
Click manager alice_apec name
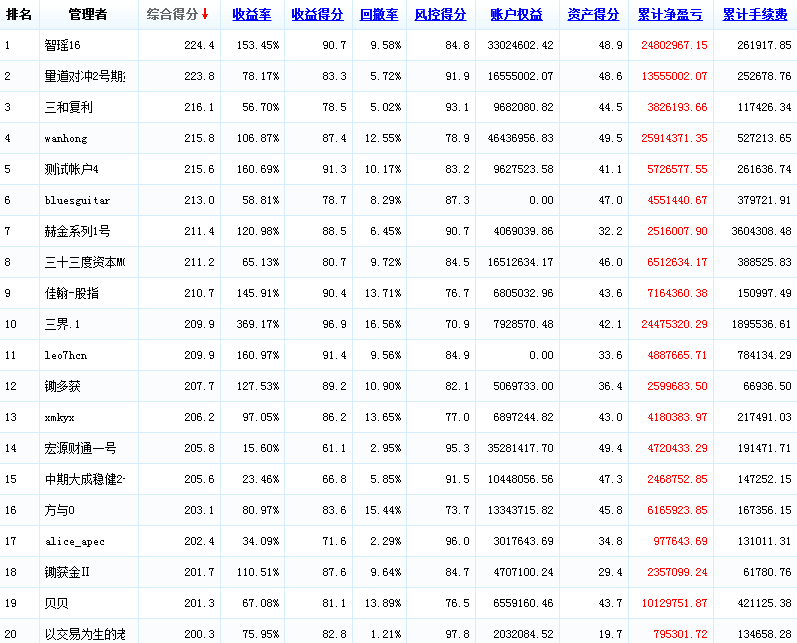coord(74,542)
